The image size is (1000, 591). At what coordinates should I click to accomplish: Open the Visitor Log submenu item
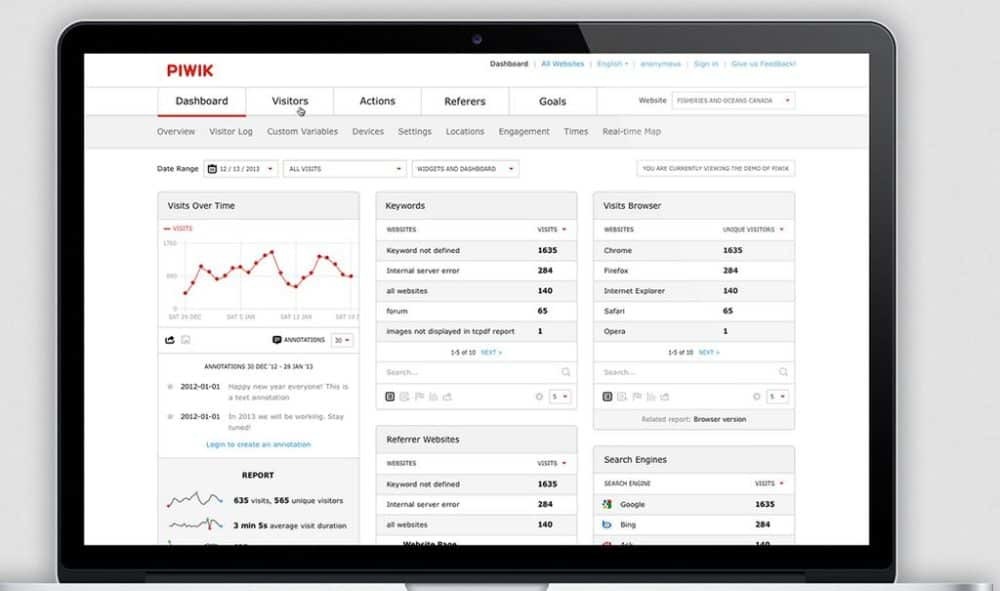[x=231, y=132]
